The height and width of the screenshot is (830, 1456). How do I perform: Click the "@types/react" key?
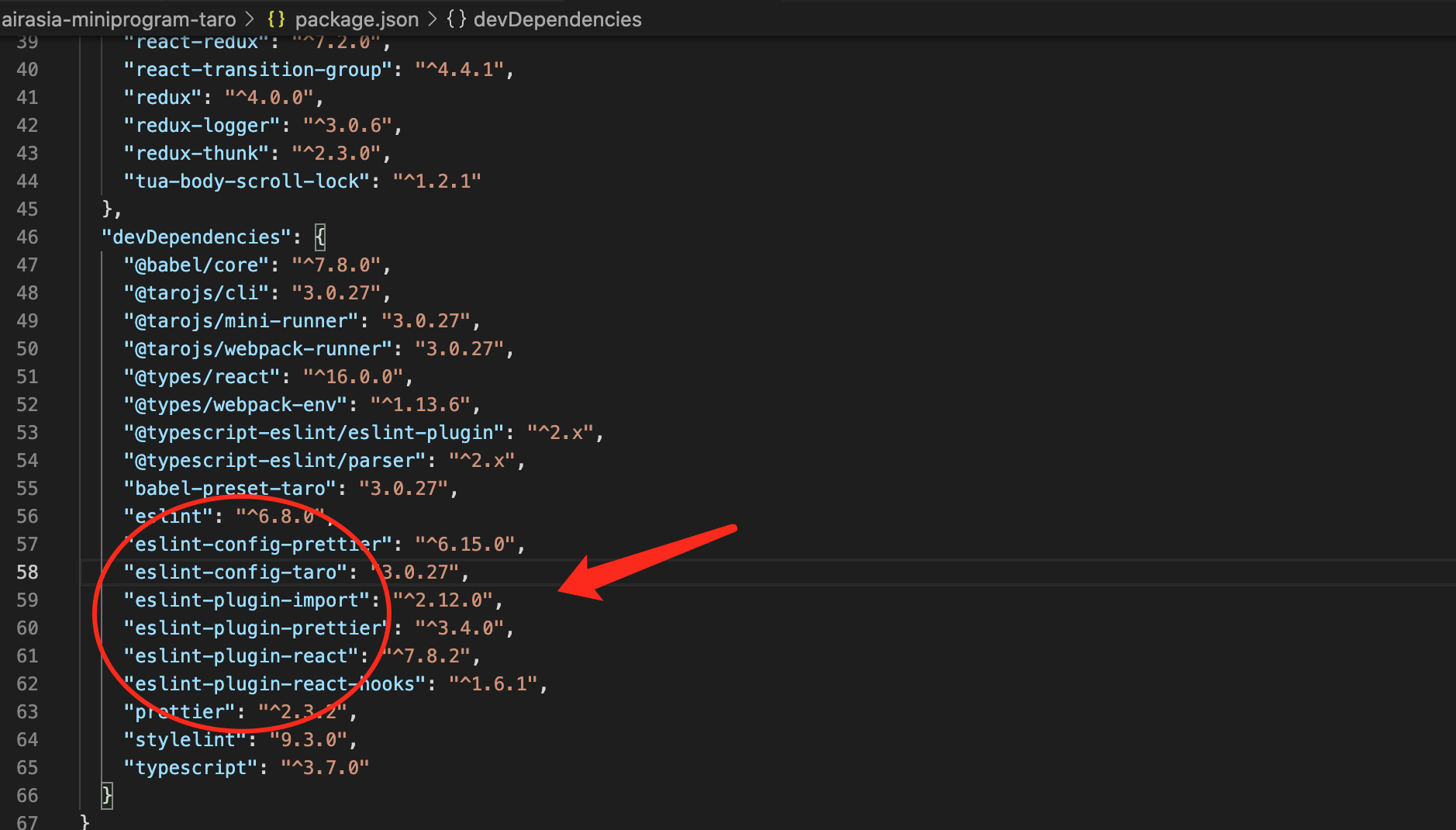[202, 377]
